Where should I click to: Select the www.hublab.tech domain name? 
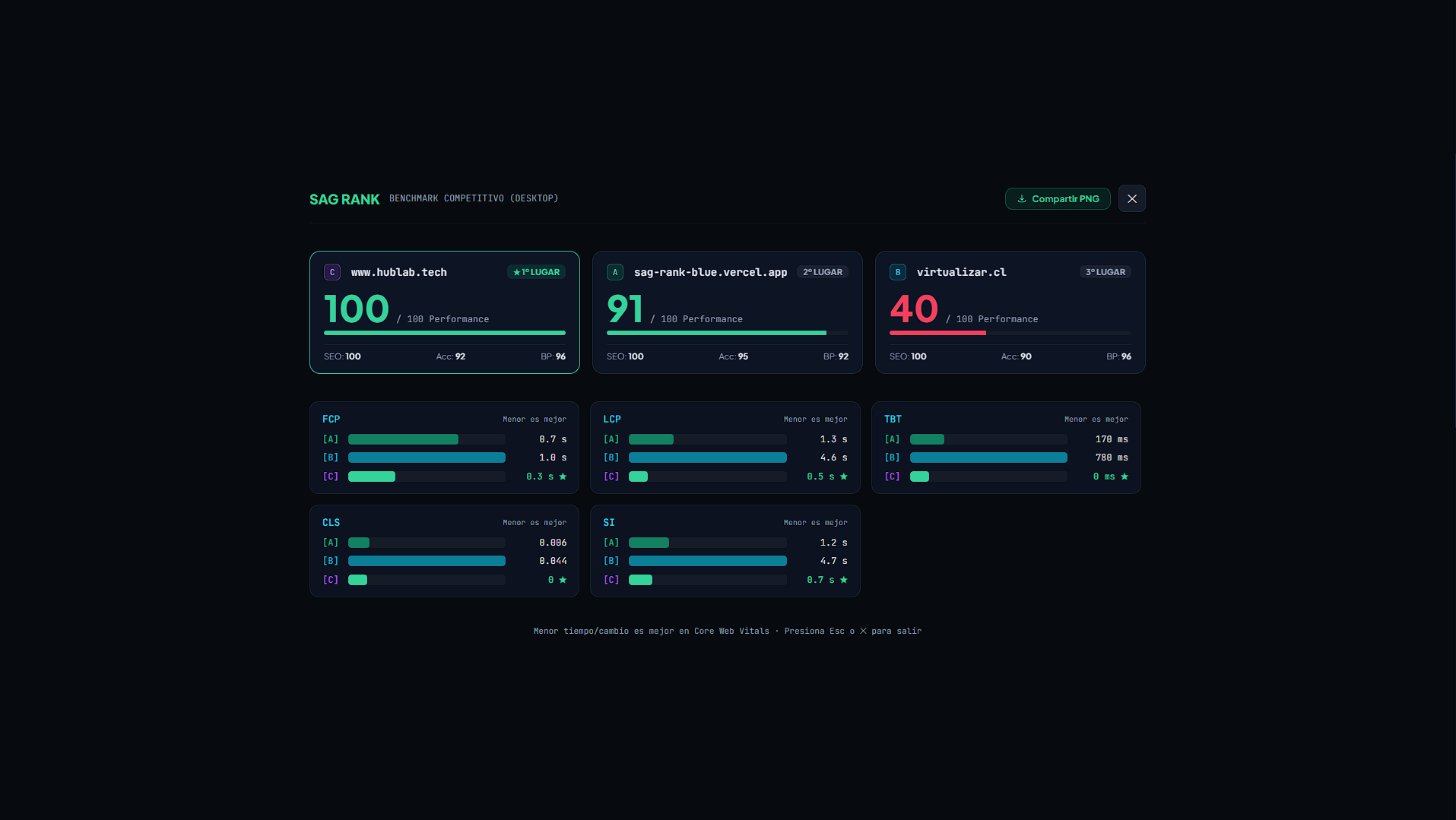[399, 272]
